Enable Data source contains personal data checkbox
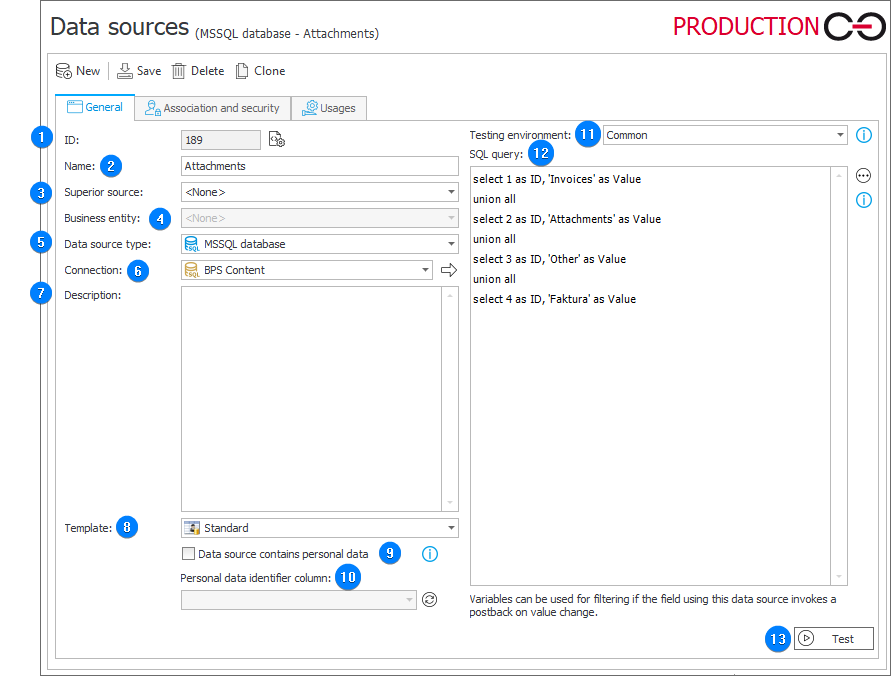The width and height of the screenshot is (891, 676). click(188, 554)
